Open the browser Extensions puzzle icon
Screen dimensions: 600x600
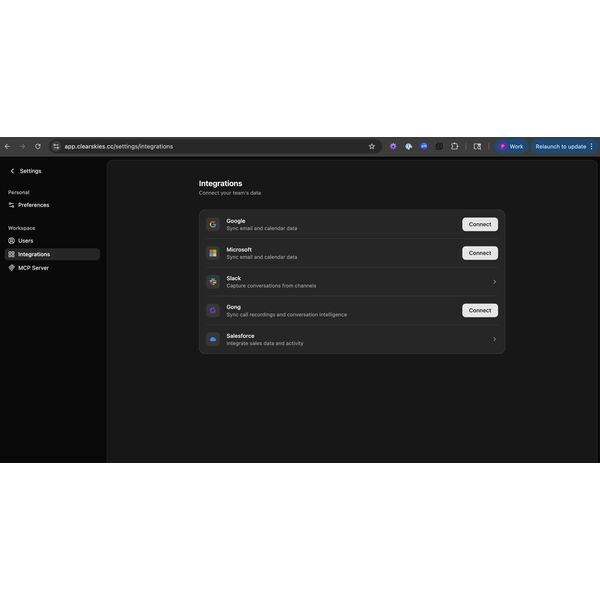coord(454,146)
